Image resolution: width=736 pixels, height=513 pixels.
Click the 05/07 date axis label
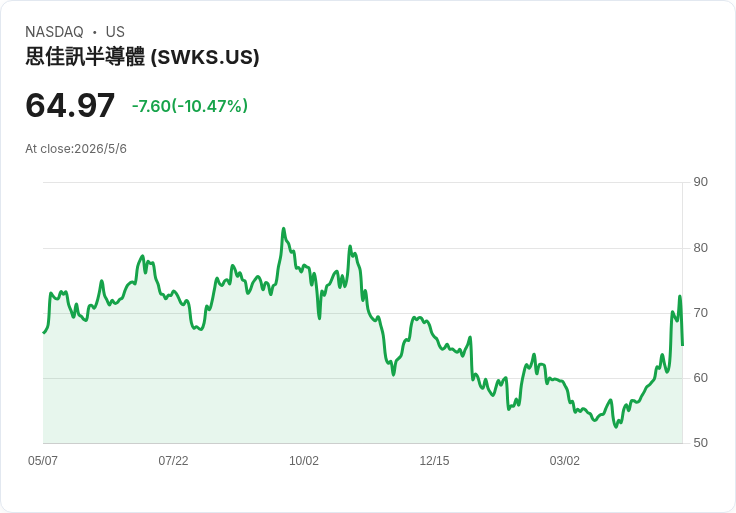click(x=43, y=460)
